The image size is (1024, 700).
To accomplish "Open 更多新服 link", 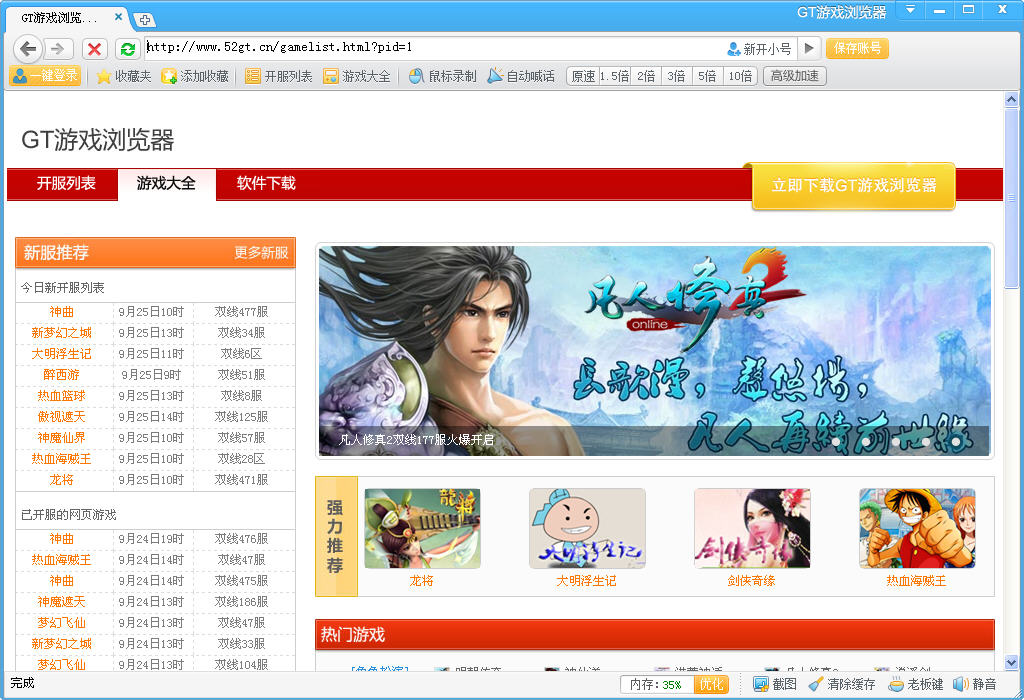I will [x=261, y=253].
